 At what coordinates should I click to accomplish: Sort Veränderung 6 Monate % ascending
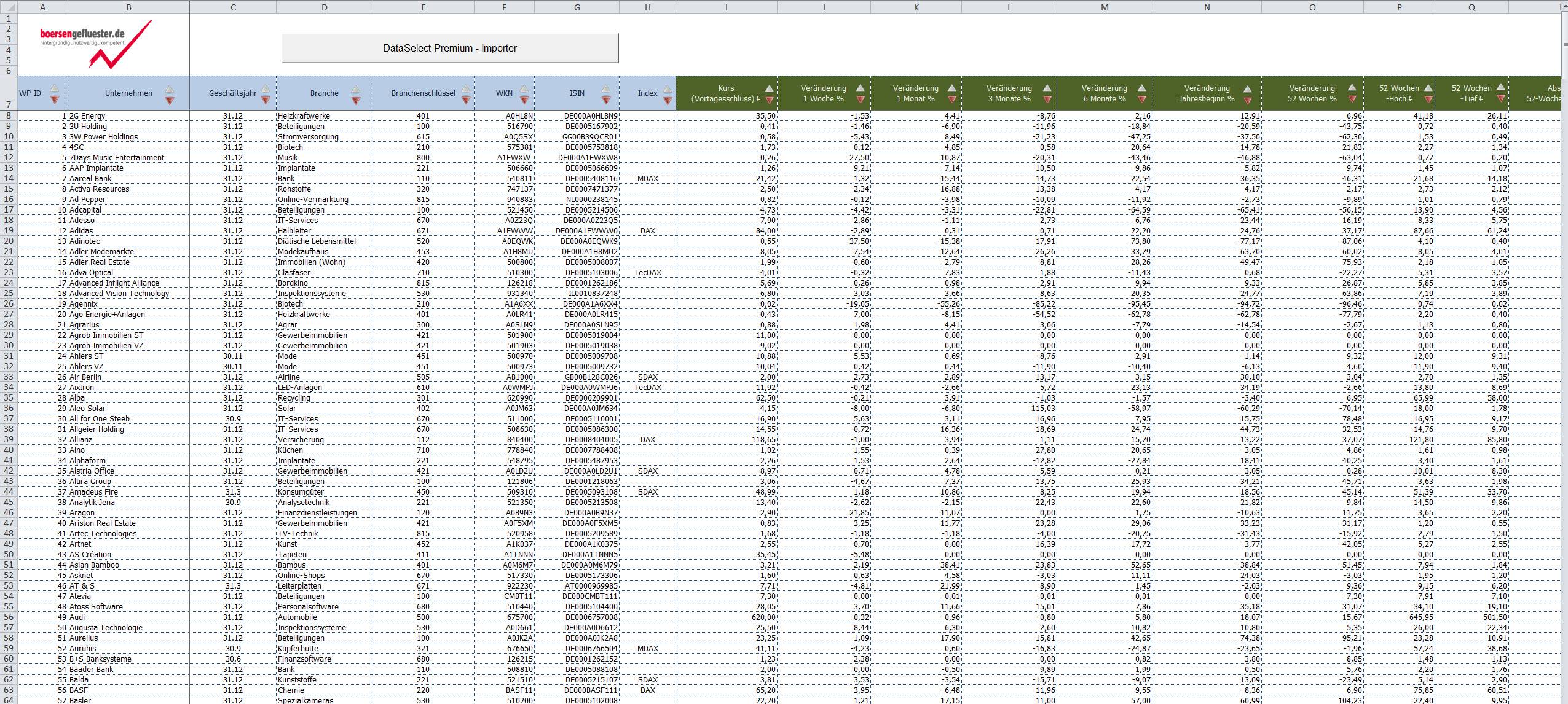pyautogui.click(x=1142, y=88)
